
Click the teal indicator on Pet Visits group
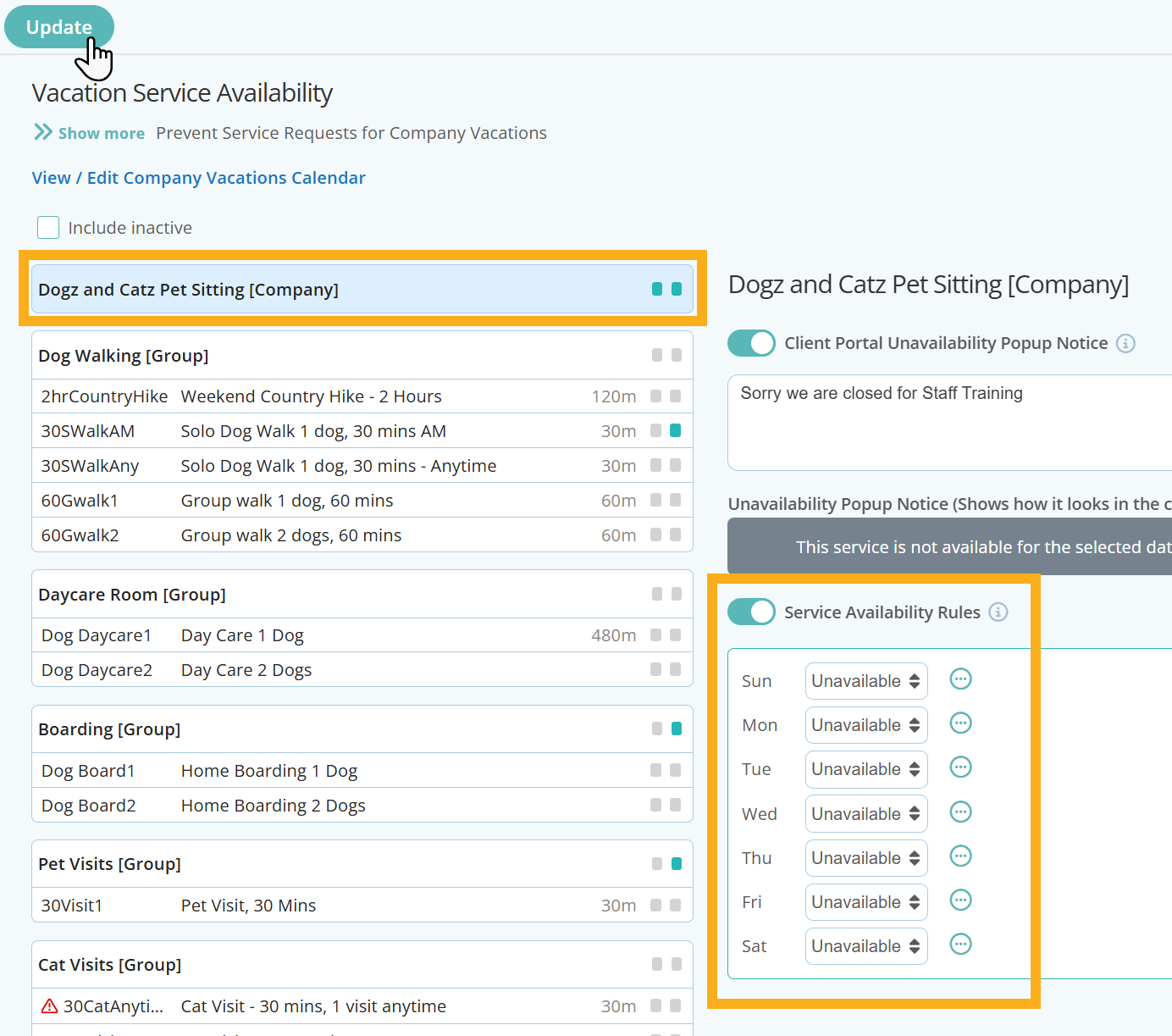(x=676, y=863)
